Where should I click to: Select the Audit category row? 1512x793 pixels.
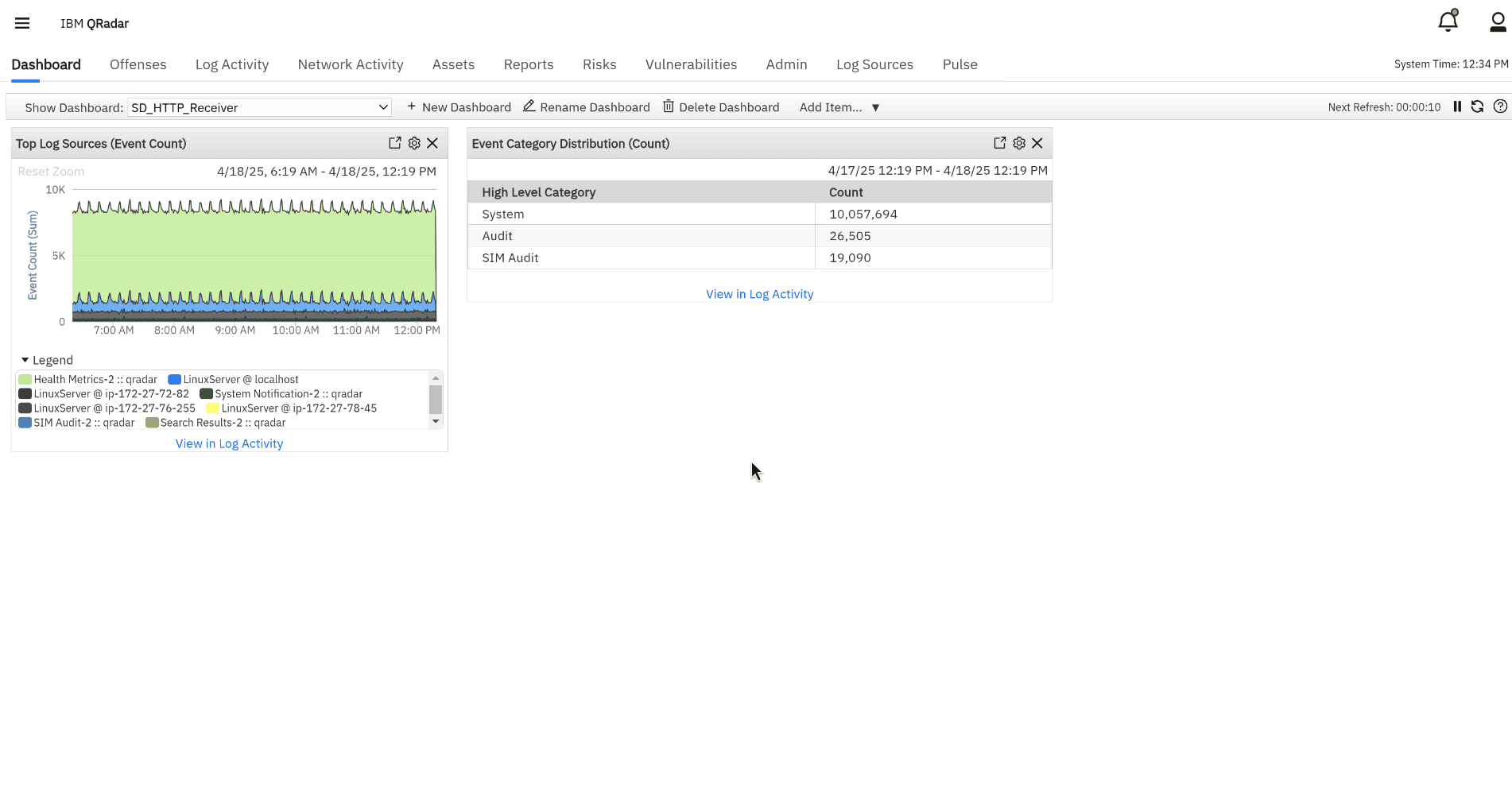coord(759,236)
